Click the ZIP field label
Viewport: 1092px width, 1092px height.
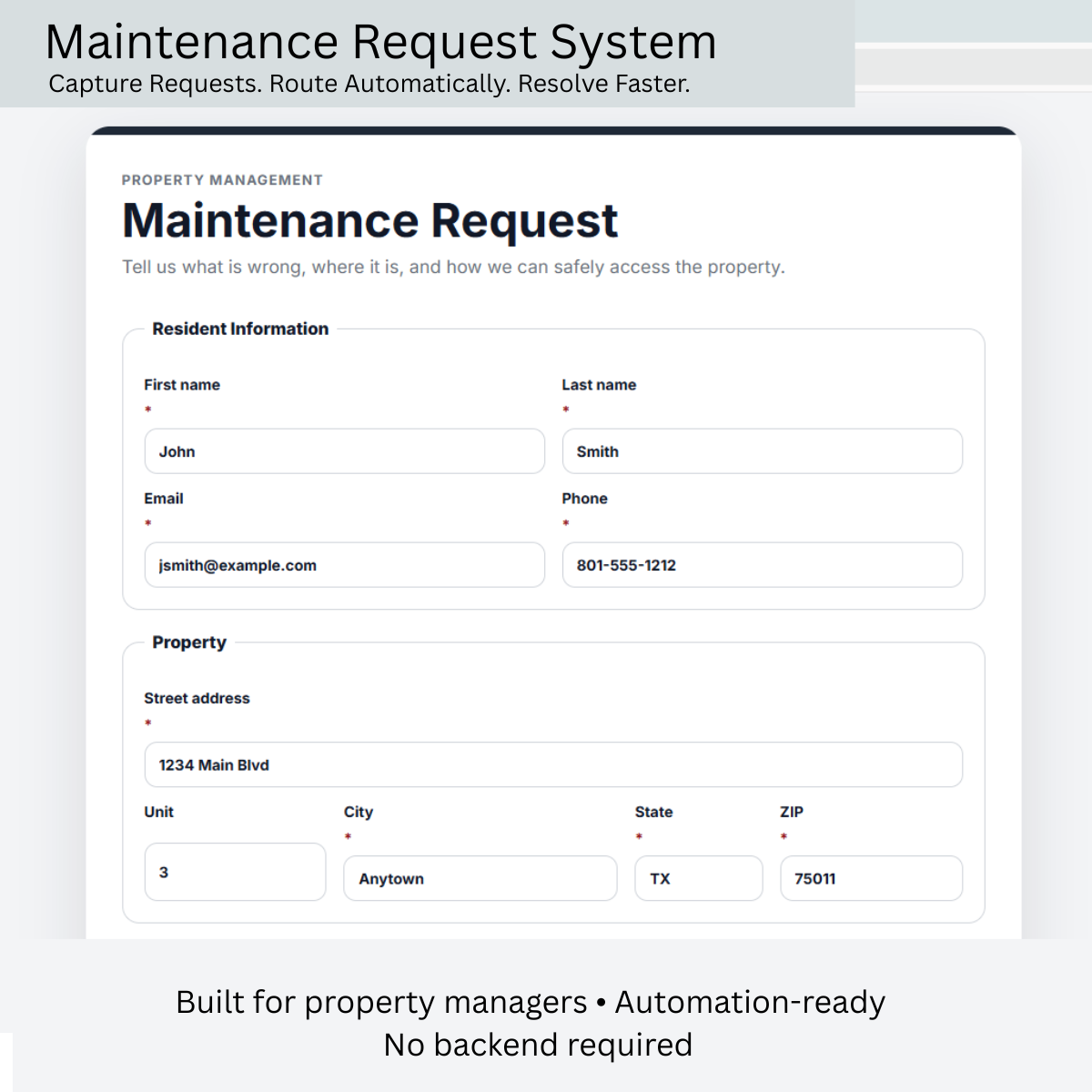point(792,812)
